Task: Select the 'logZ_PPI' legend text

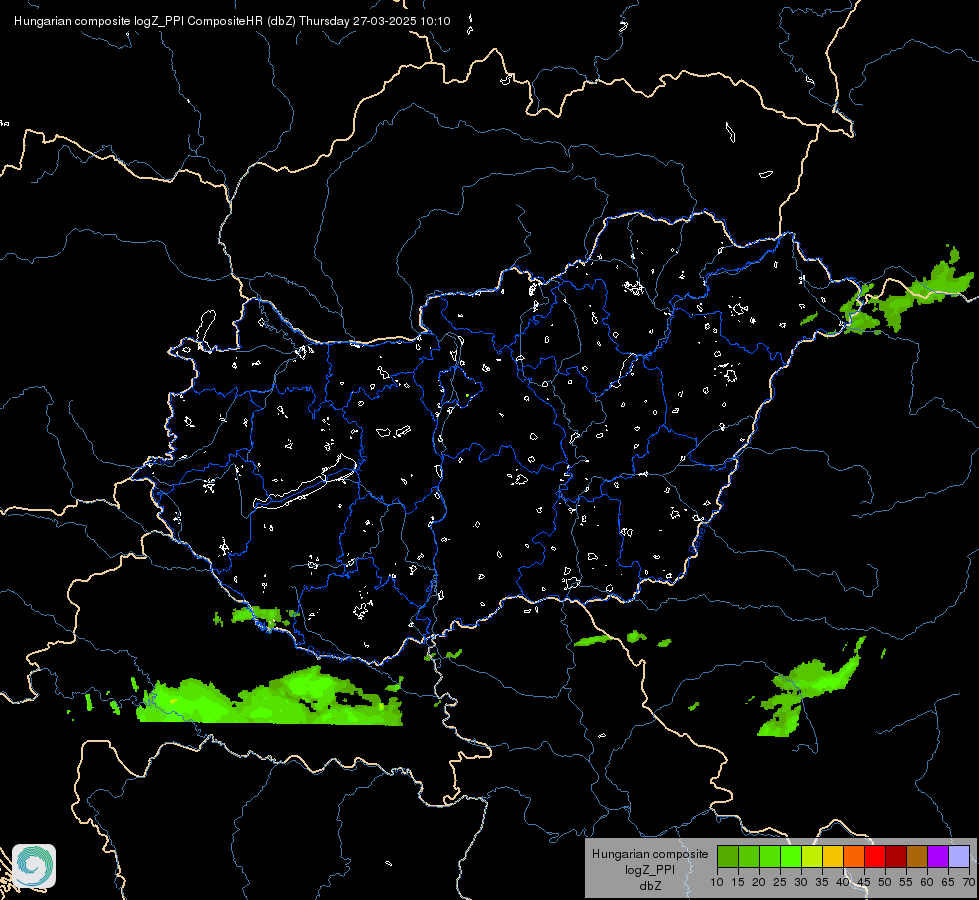Action: point(650,870)
